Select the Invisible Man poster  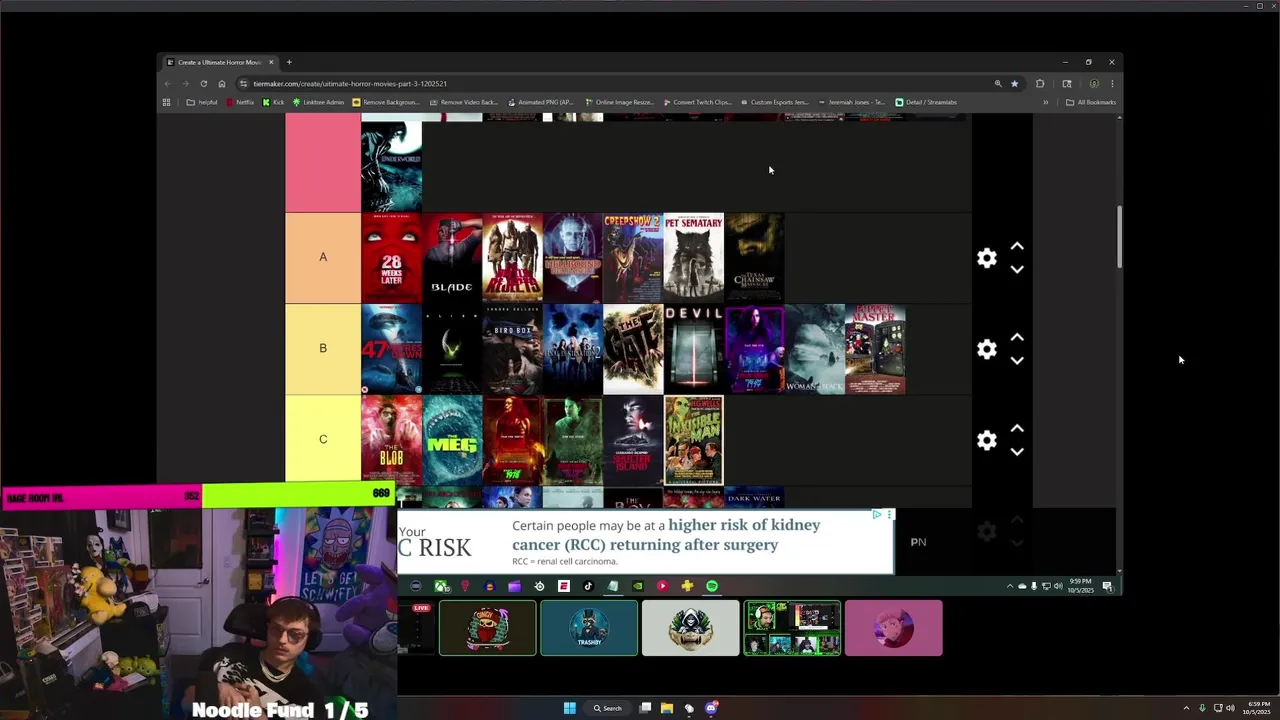tap(694, 440)
